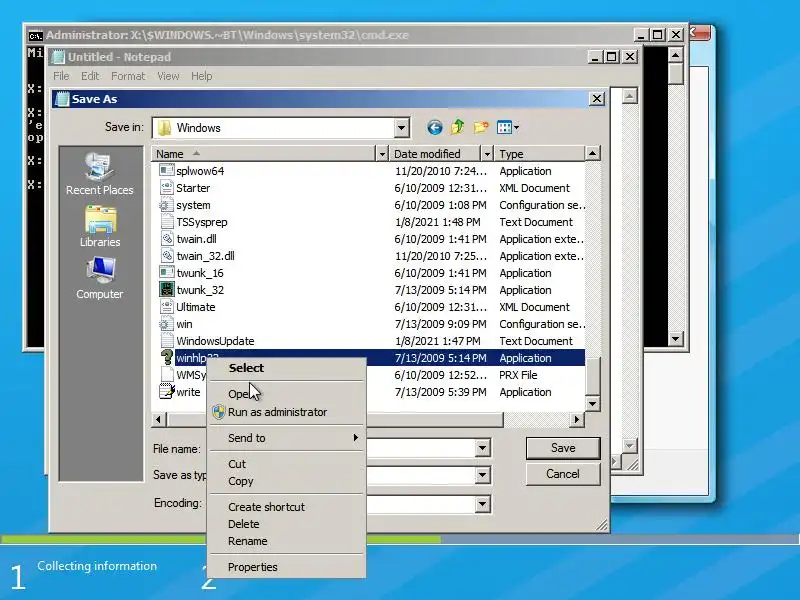This screenshot has height=600, width=800.
Task: Expand the File name dropdown arrow
Action: (482, 448)
